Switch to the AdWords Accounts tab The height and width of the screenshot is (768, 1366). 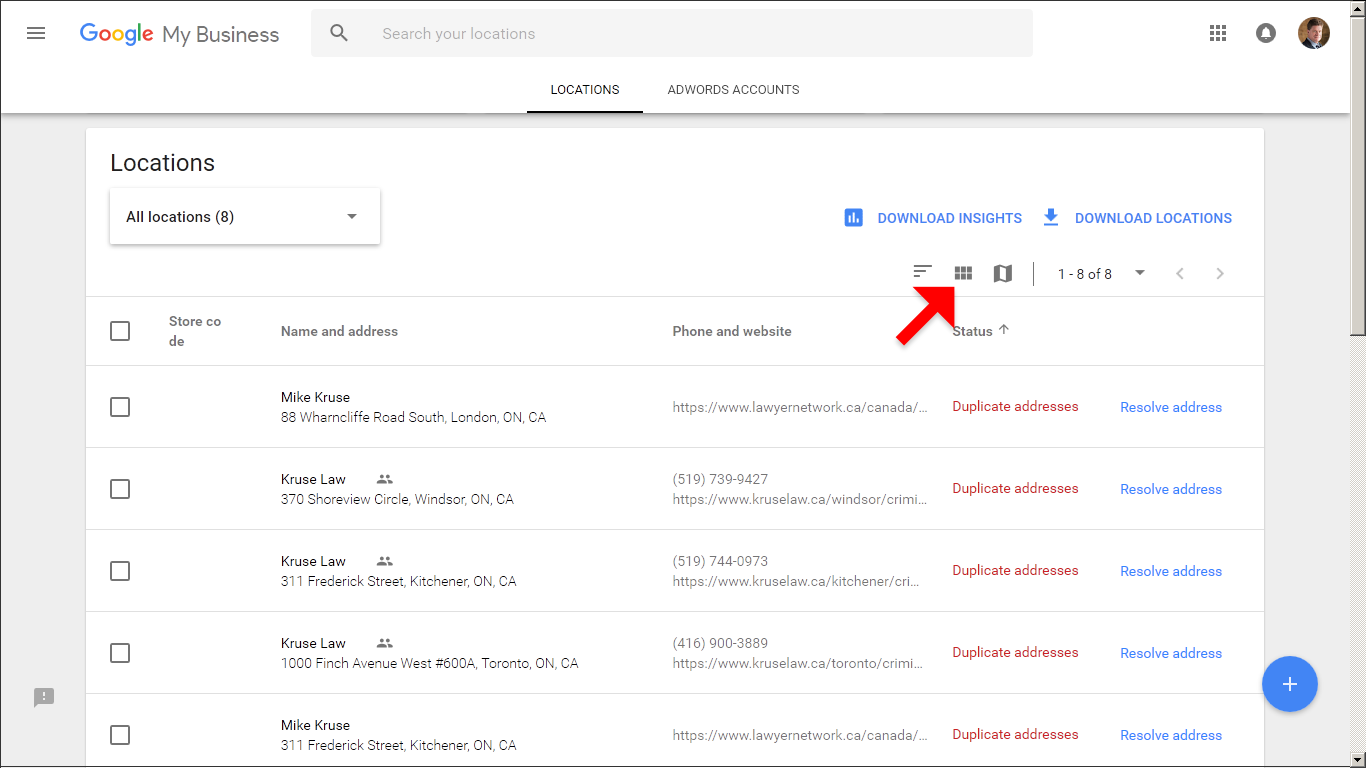pyautogui.click(x=733, y=90)
